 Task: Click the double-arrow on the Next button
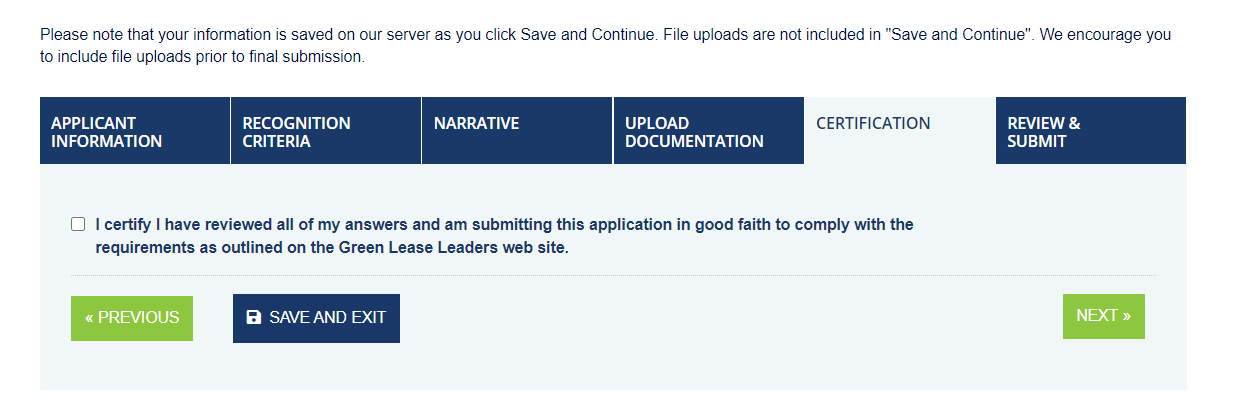(x=1127, y=316)
